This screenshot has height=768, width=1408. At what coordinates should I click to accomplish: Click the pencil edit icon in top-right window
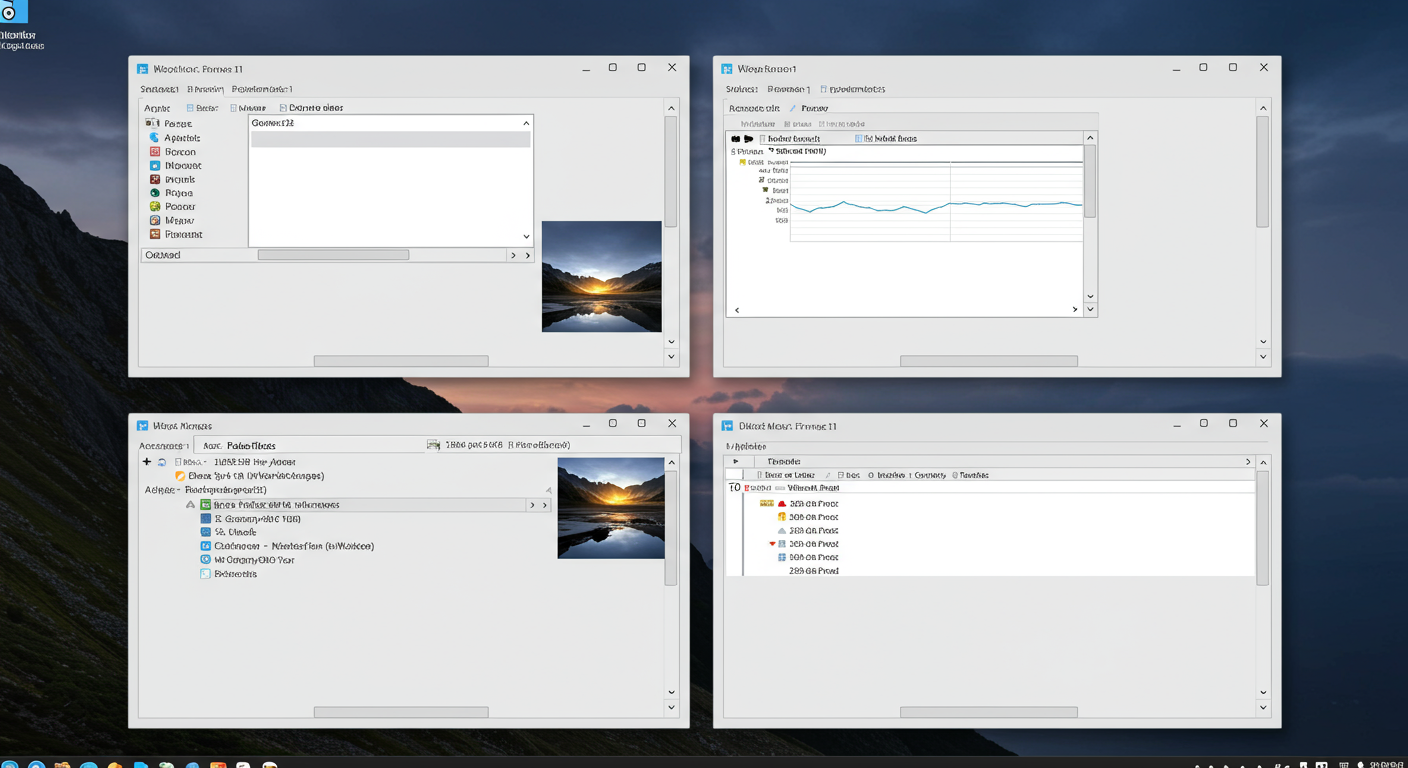793,108
